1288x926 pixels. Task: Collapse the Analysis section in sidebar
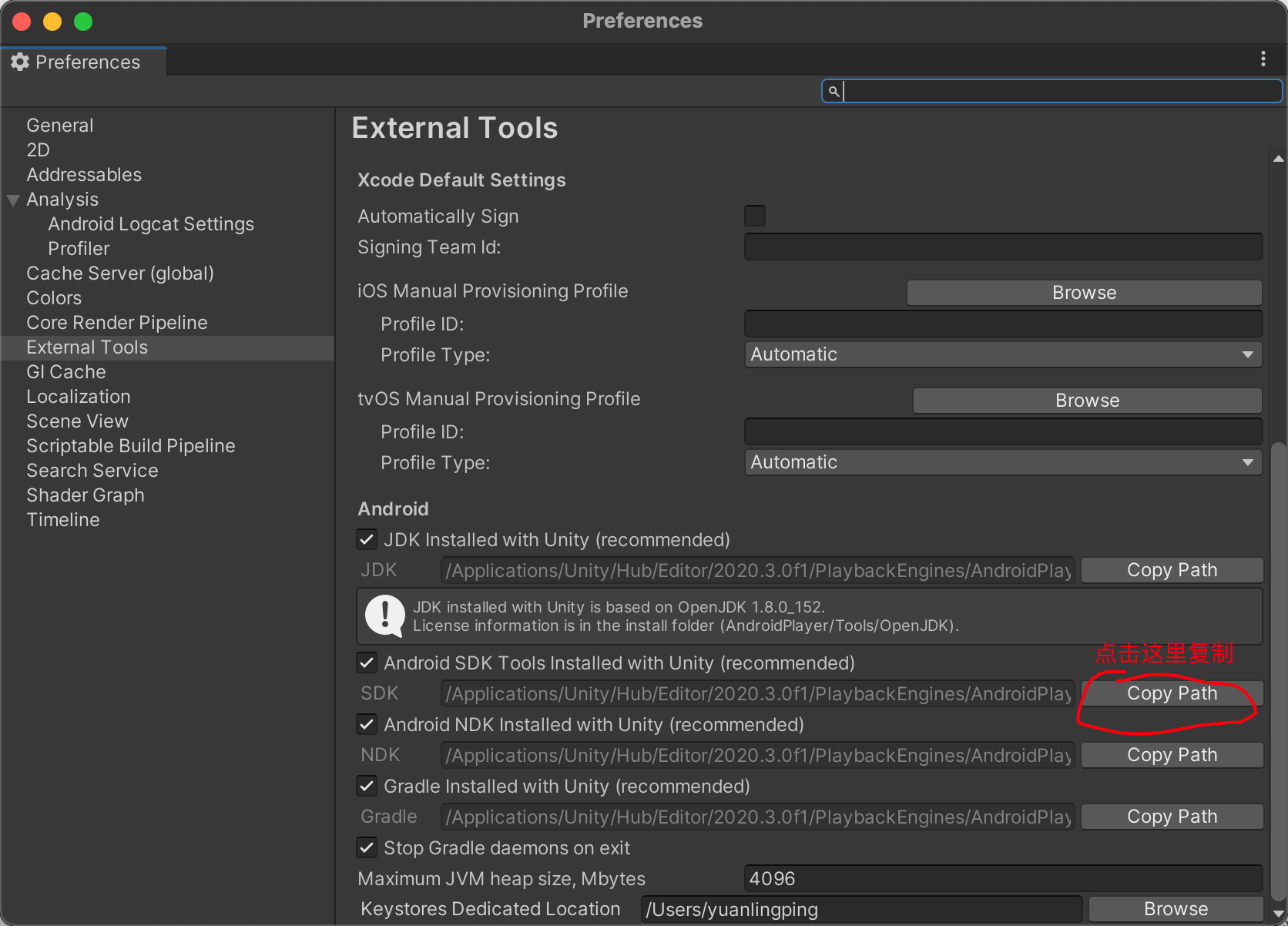(12, 200)
